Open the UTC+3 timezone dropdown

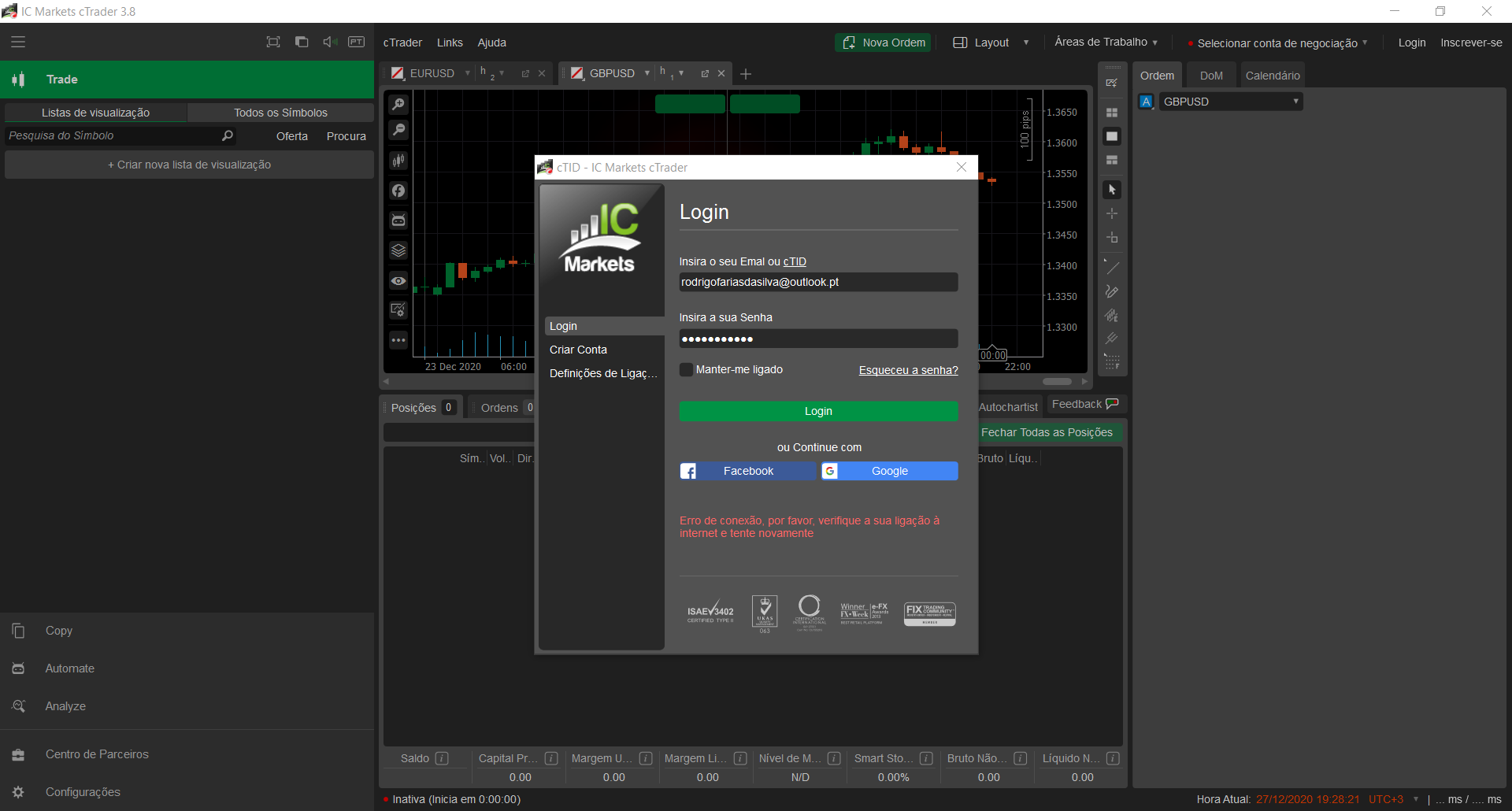(x=1416, y=799)
